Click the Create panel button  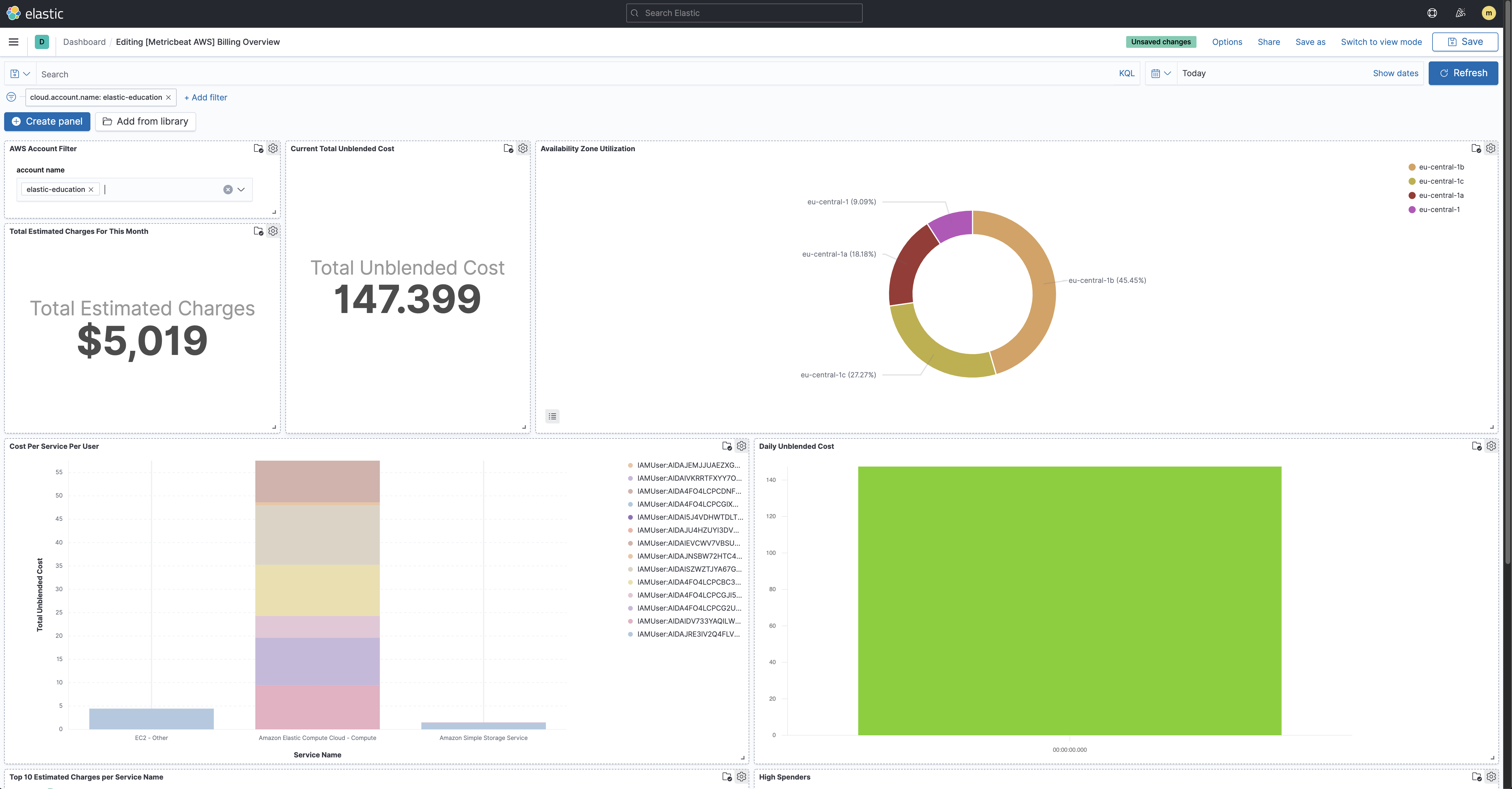47,121
